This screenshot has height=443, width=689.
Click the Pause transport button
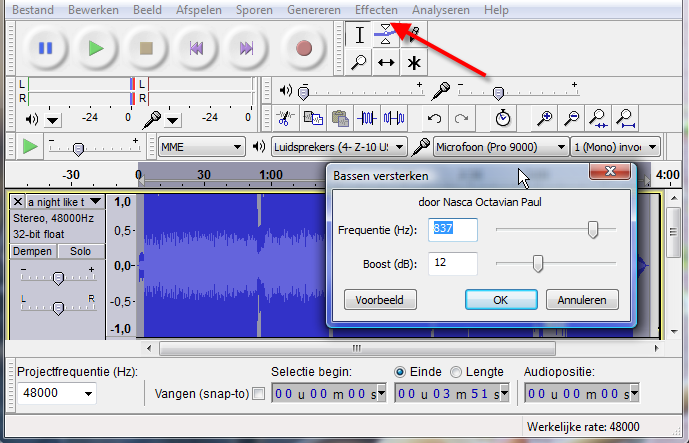(x=45, y=47)
